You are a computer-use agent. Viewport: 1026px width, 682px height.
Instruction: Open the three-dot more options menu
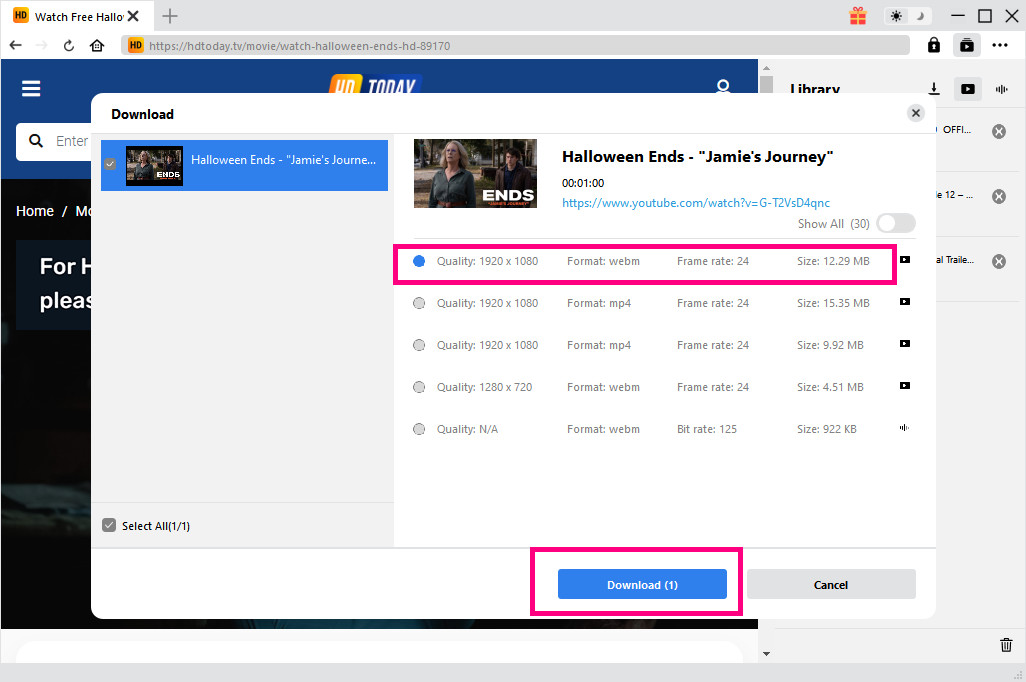point(1000,45)
